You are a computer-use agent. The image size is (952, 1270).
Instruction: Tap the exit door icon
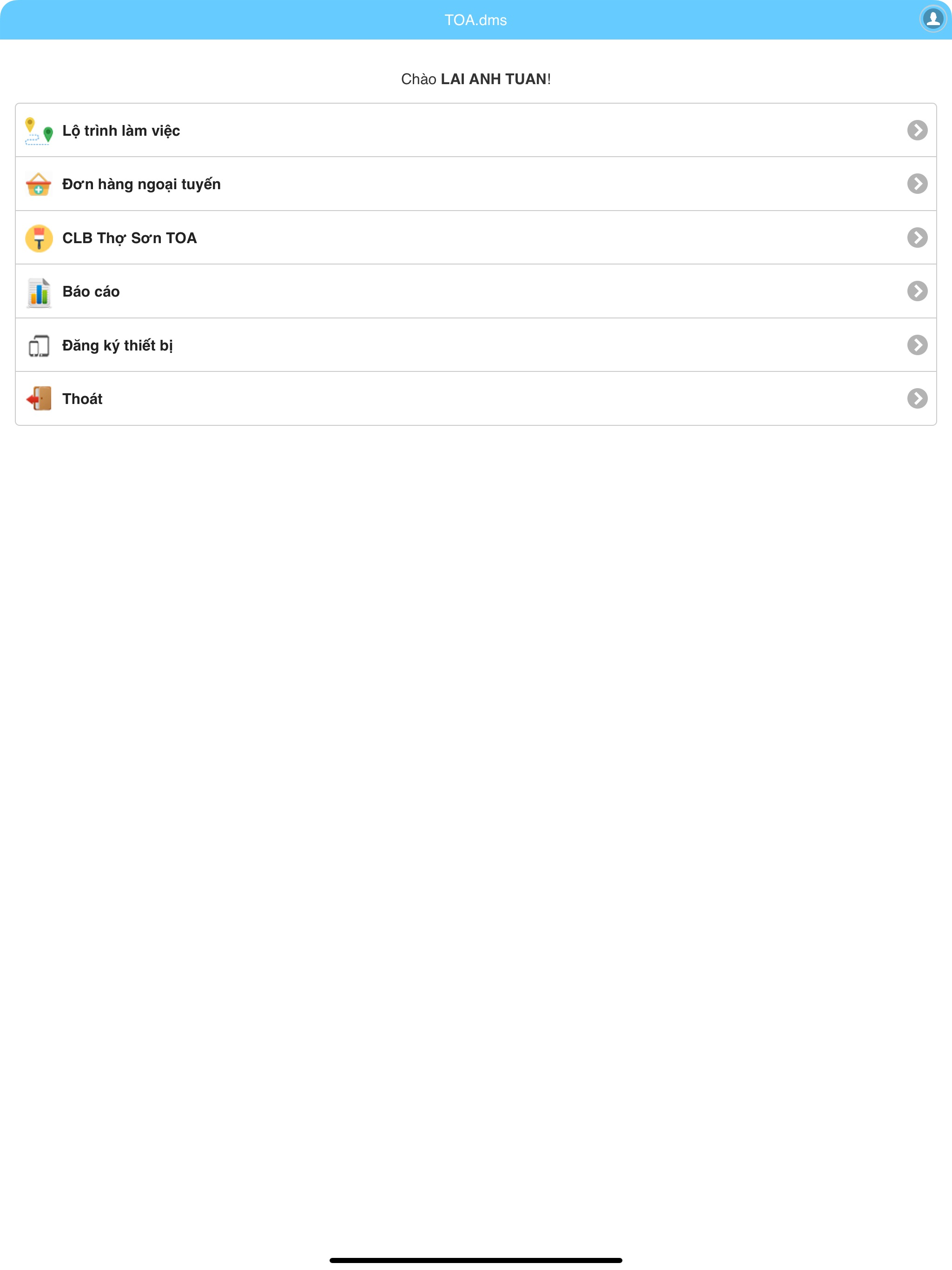click(x=39, y=399)
